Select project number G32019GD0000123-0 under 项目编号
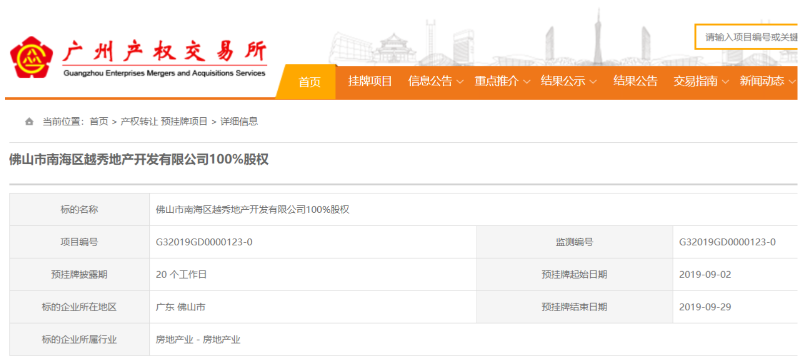804x361 pixels. click(x=204, y=242)
